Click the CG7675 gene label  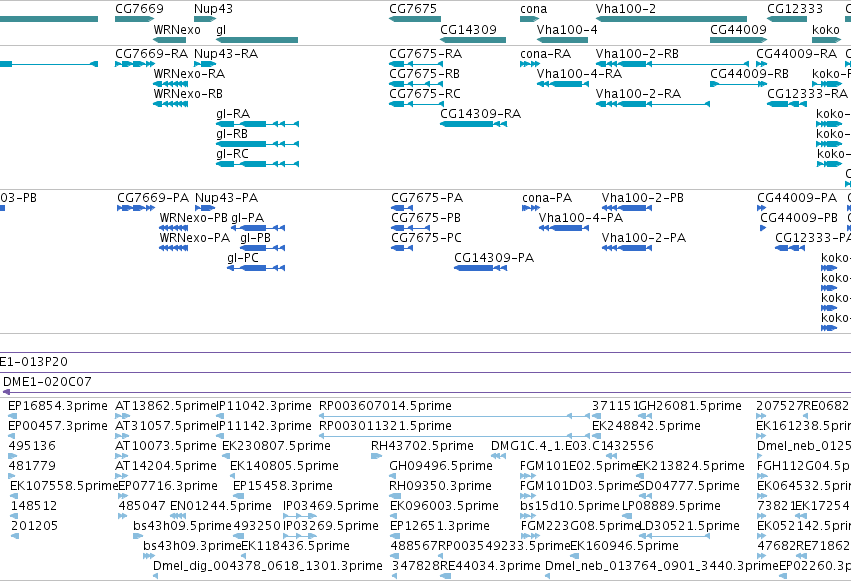[413, 9]
